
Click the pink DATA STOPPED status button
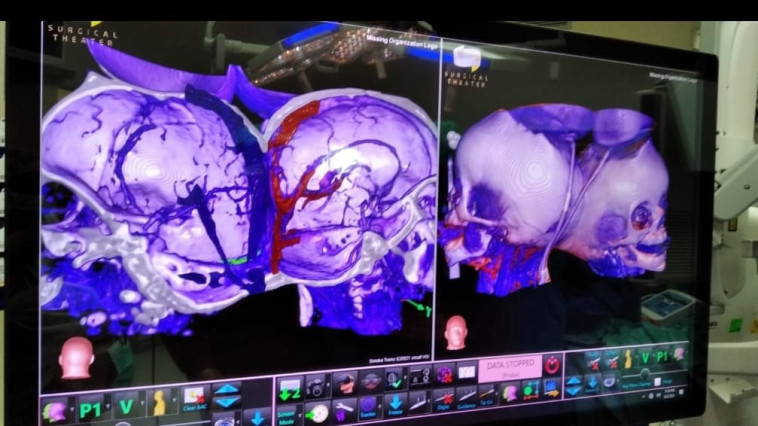pos(509,367)
